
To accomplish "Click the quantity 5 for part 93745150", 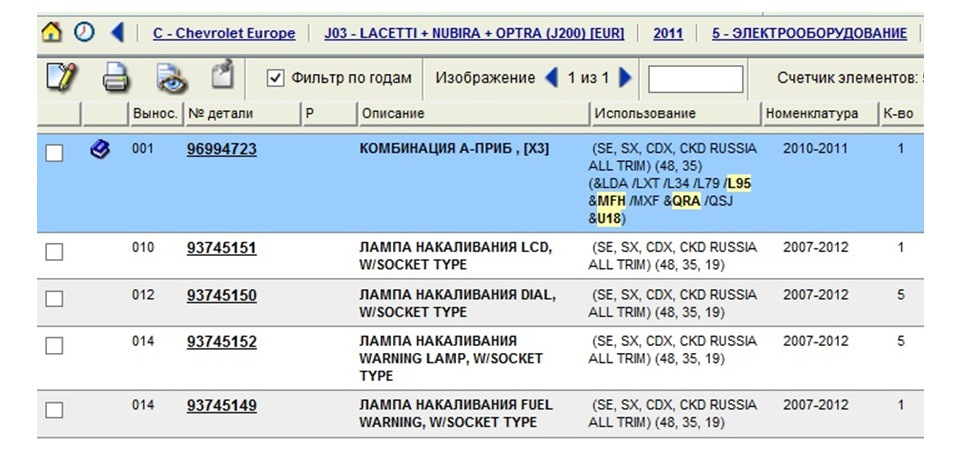I will pyautogui.click(x=901, y=295).
